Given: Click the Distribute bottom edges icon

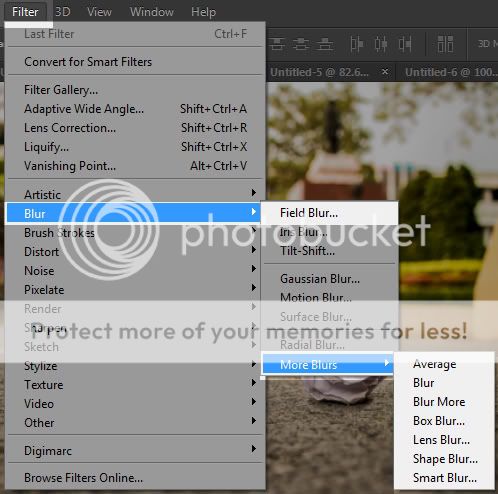Looking at the screenshot, I should point(325,44).
